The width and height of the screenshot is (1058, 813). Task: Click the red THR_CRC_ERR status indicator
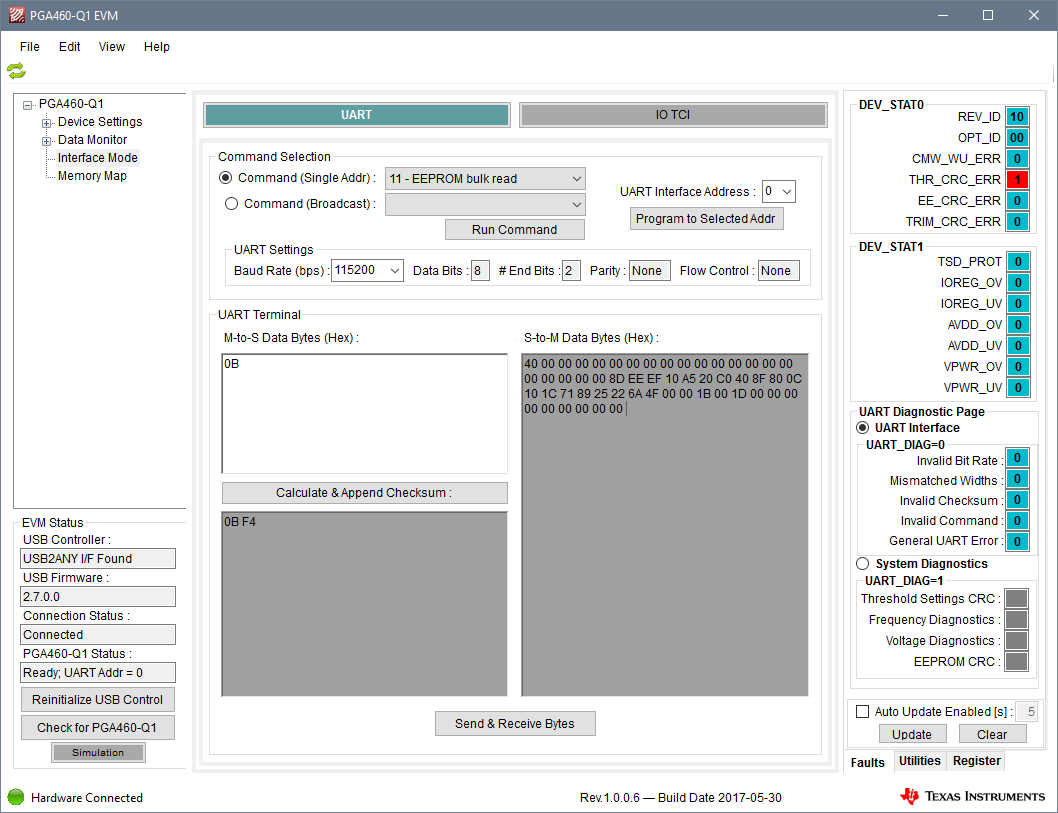coord(1017,179)
